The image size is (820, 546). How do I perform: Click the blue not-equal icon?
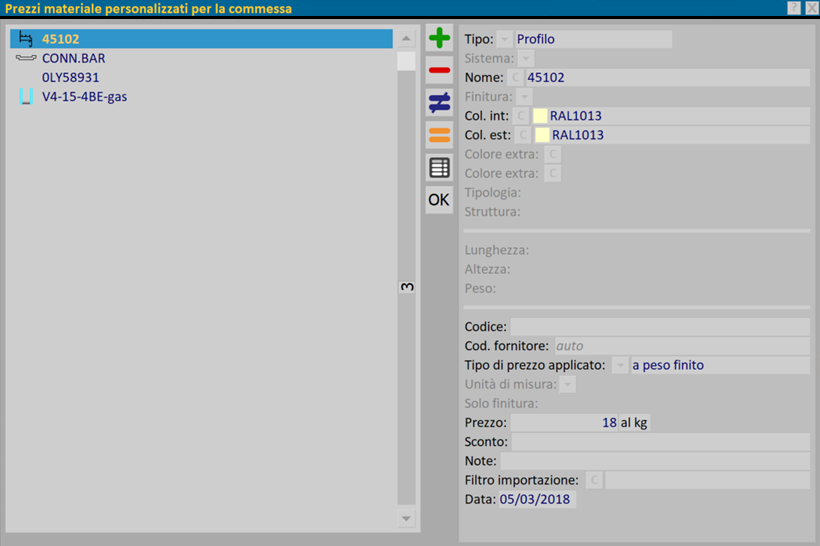pyautogui.click(x=439, y=102)
